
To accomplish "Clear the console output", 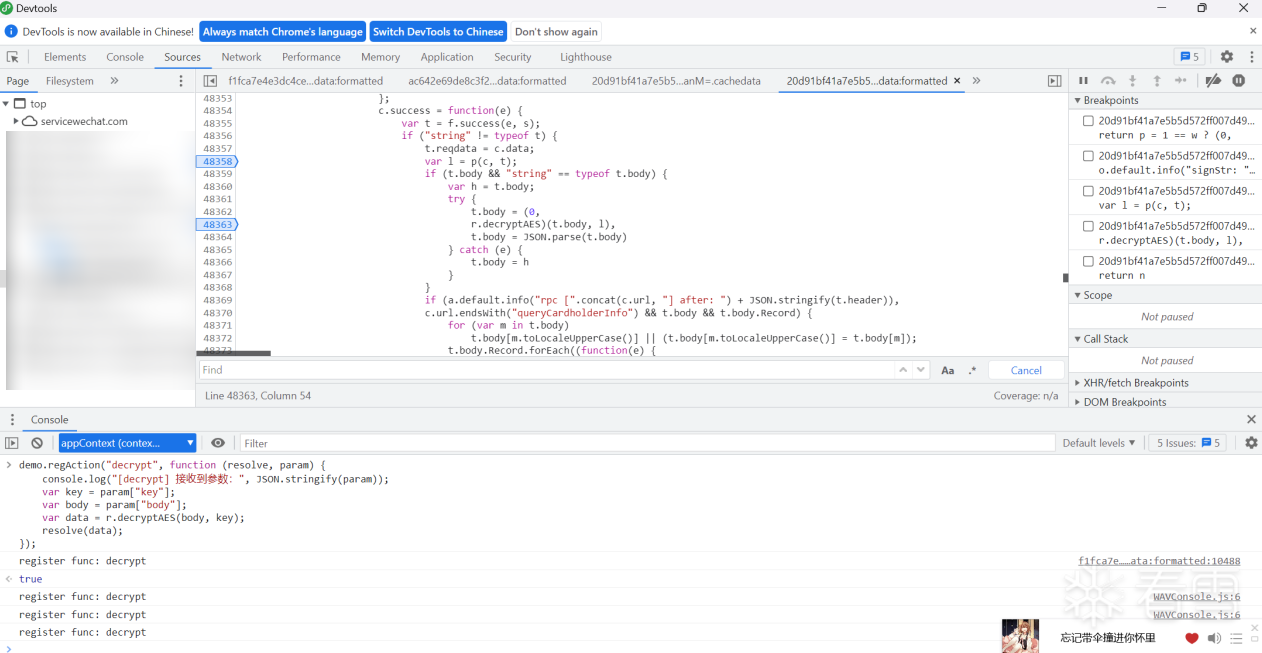I will pos(37,443).
